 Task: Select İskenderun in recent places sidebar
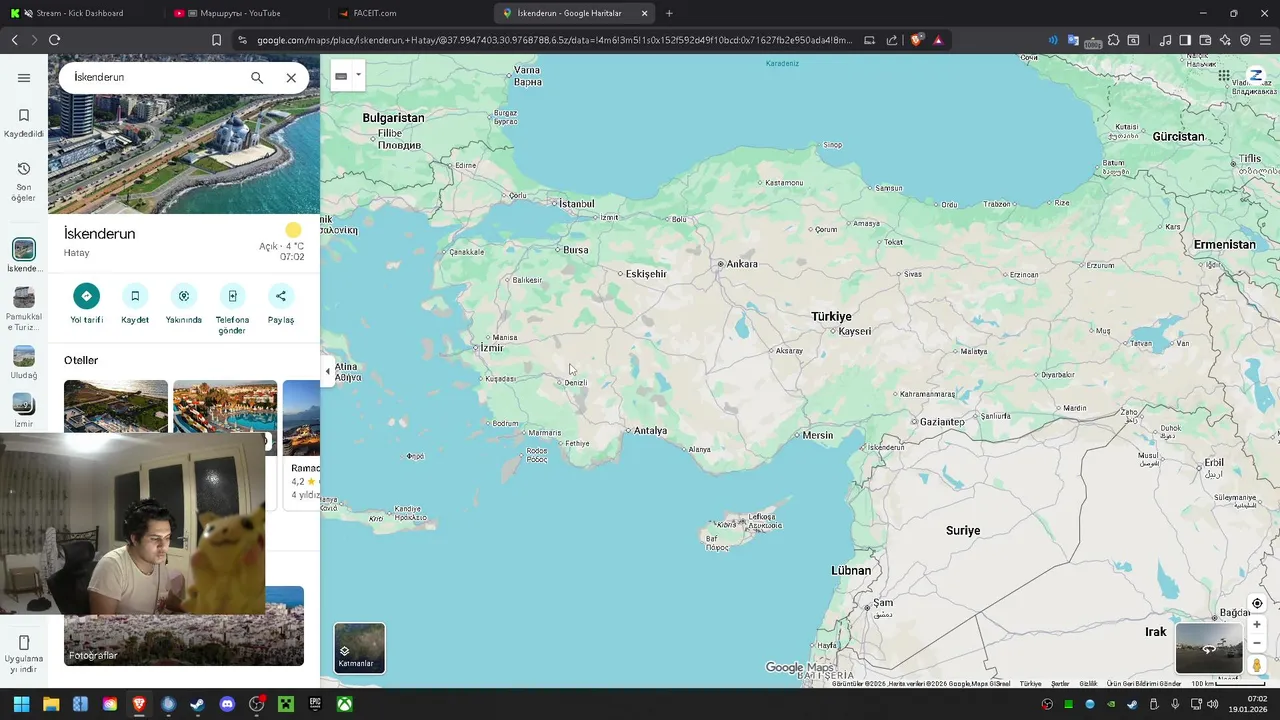24,255
